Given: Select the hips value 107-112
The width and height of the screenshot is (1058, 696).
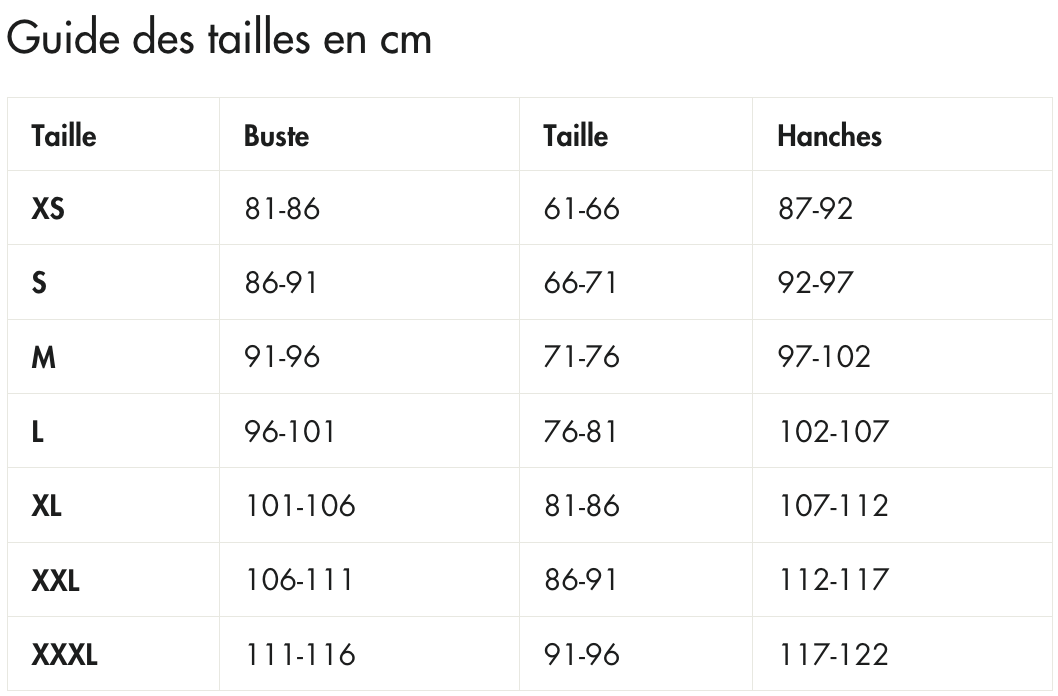Looking at the screenshot, I should click(x=833, y=506).
